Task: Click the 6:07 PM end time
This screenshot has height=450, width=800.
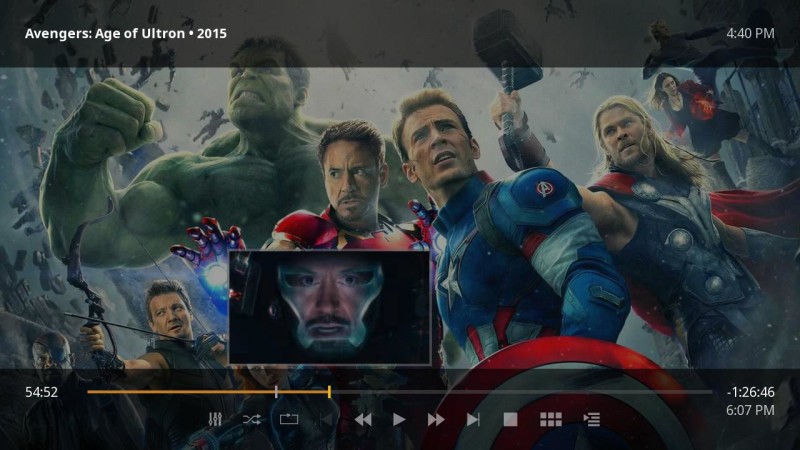Action: (x=750, y=410)
